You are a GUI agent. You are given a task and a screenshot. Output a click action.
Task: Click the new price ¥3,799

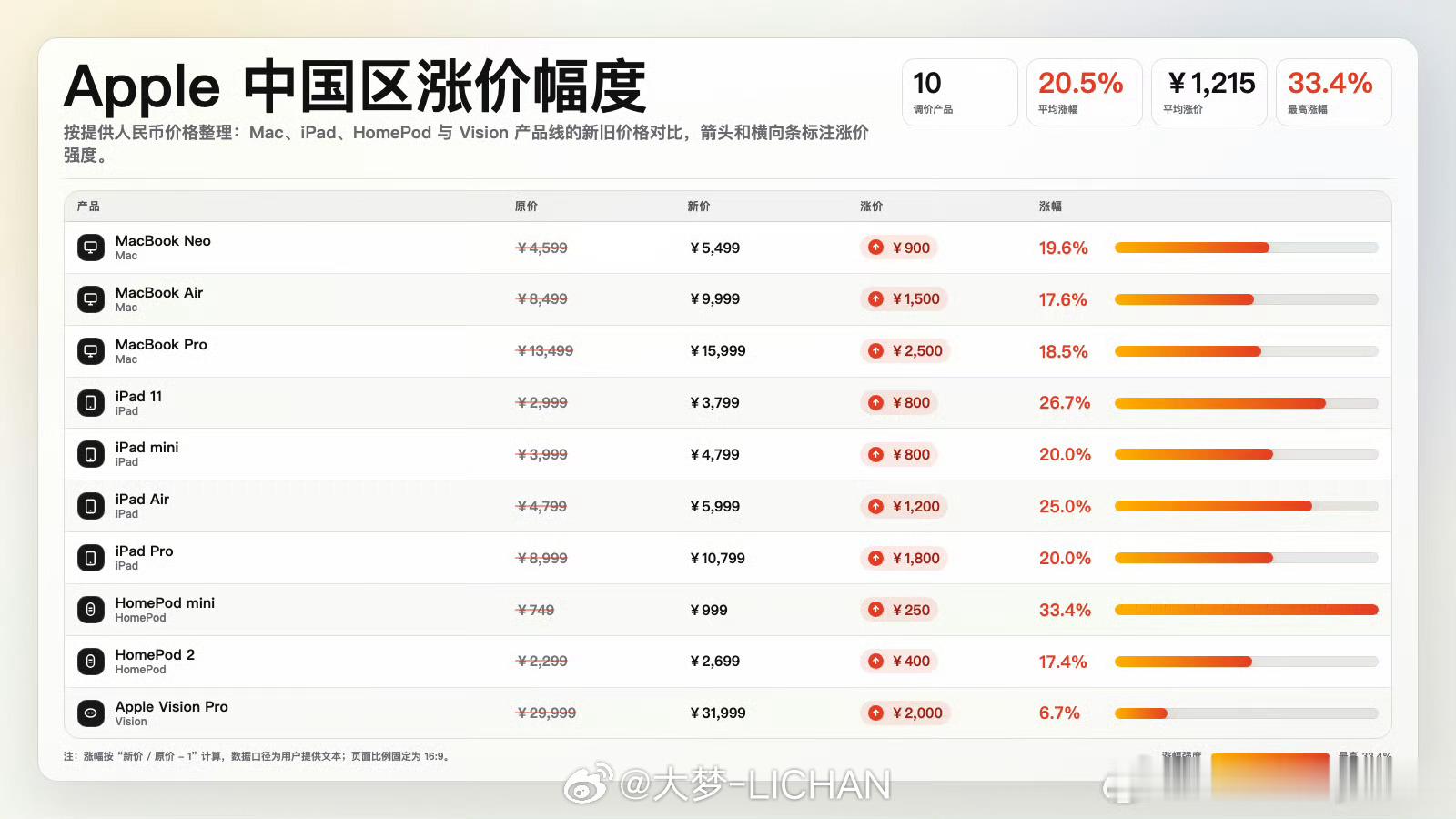715,403
